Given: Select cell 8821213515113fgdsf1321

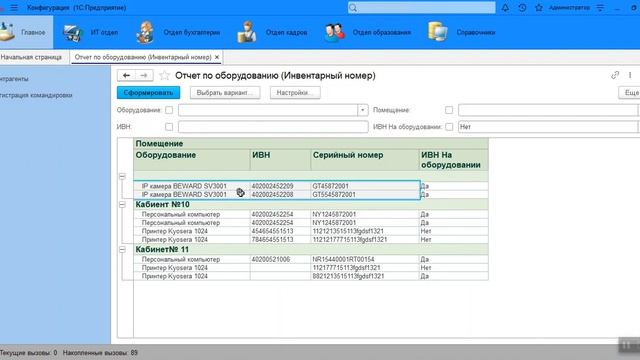Looking at the screenshot, I should click(x=365, y=276).
